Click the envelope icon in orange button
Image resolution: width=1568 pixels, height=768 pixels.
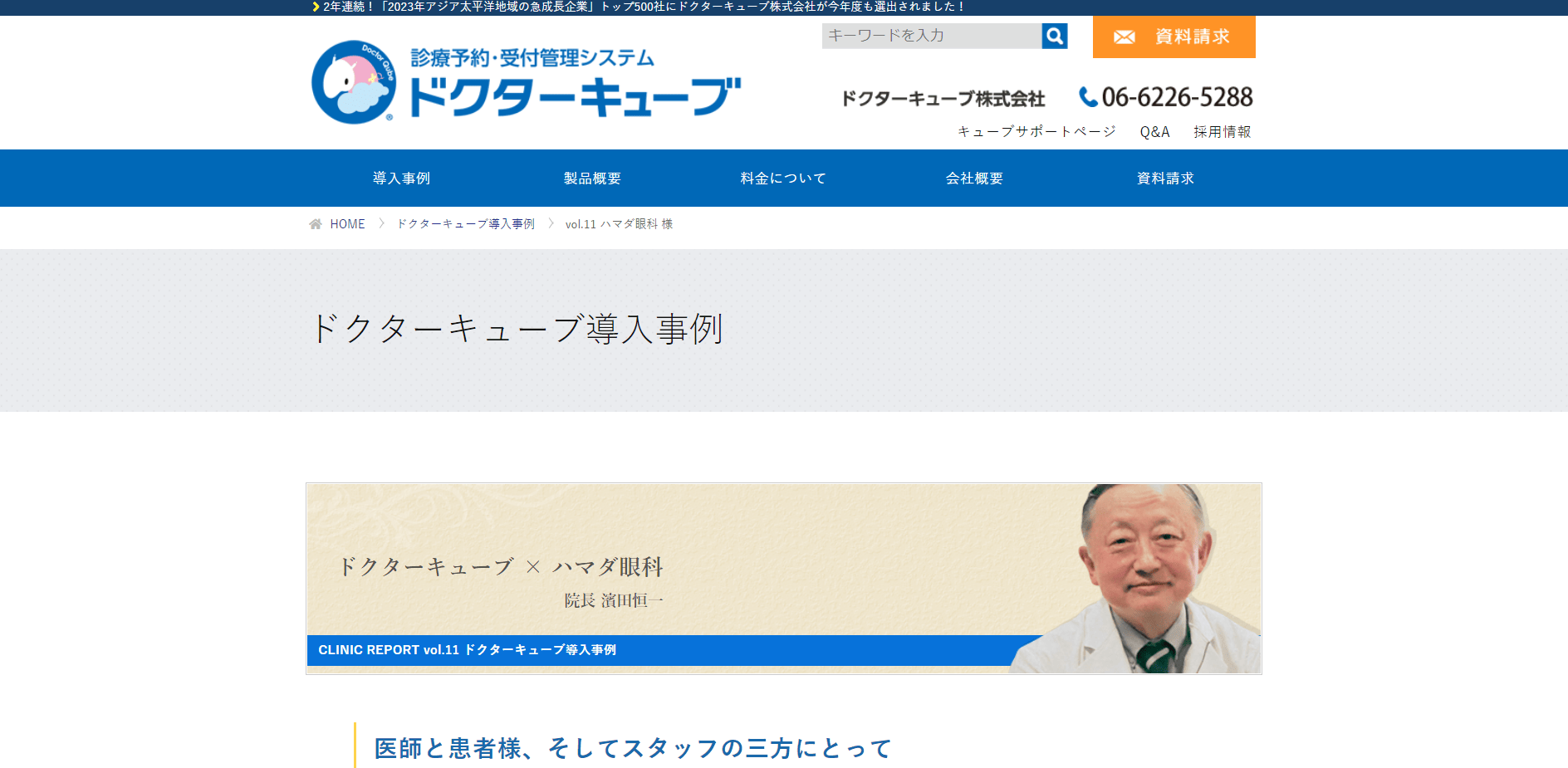point(1124,37)
